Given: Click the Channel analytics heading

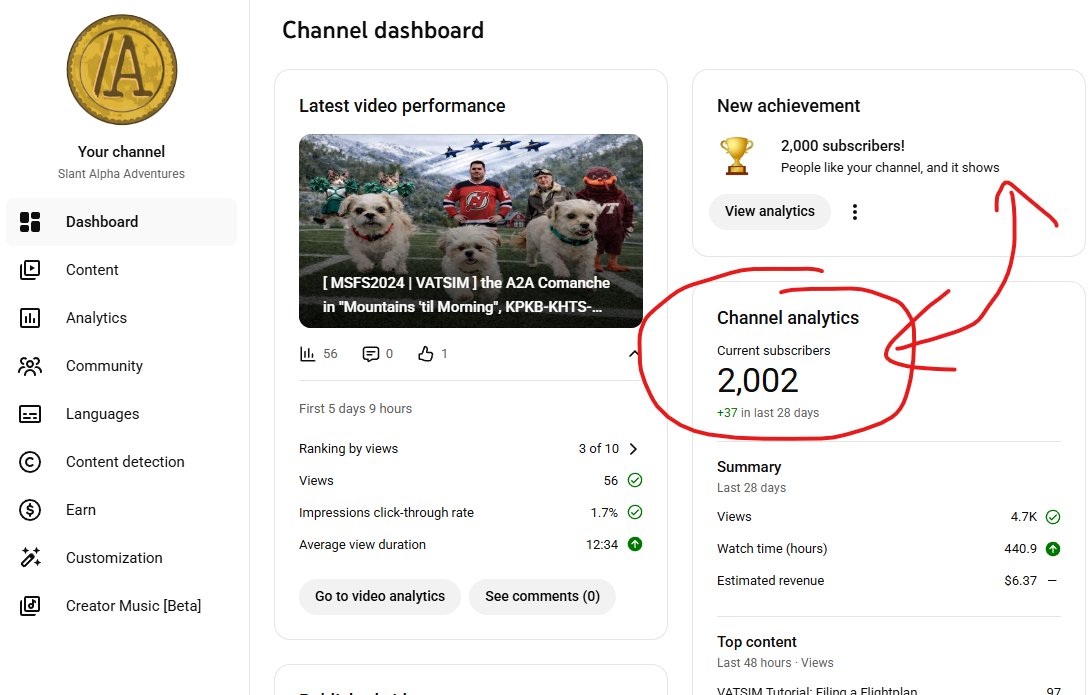Looking at the screenshot, I should [788, 318].
